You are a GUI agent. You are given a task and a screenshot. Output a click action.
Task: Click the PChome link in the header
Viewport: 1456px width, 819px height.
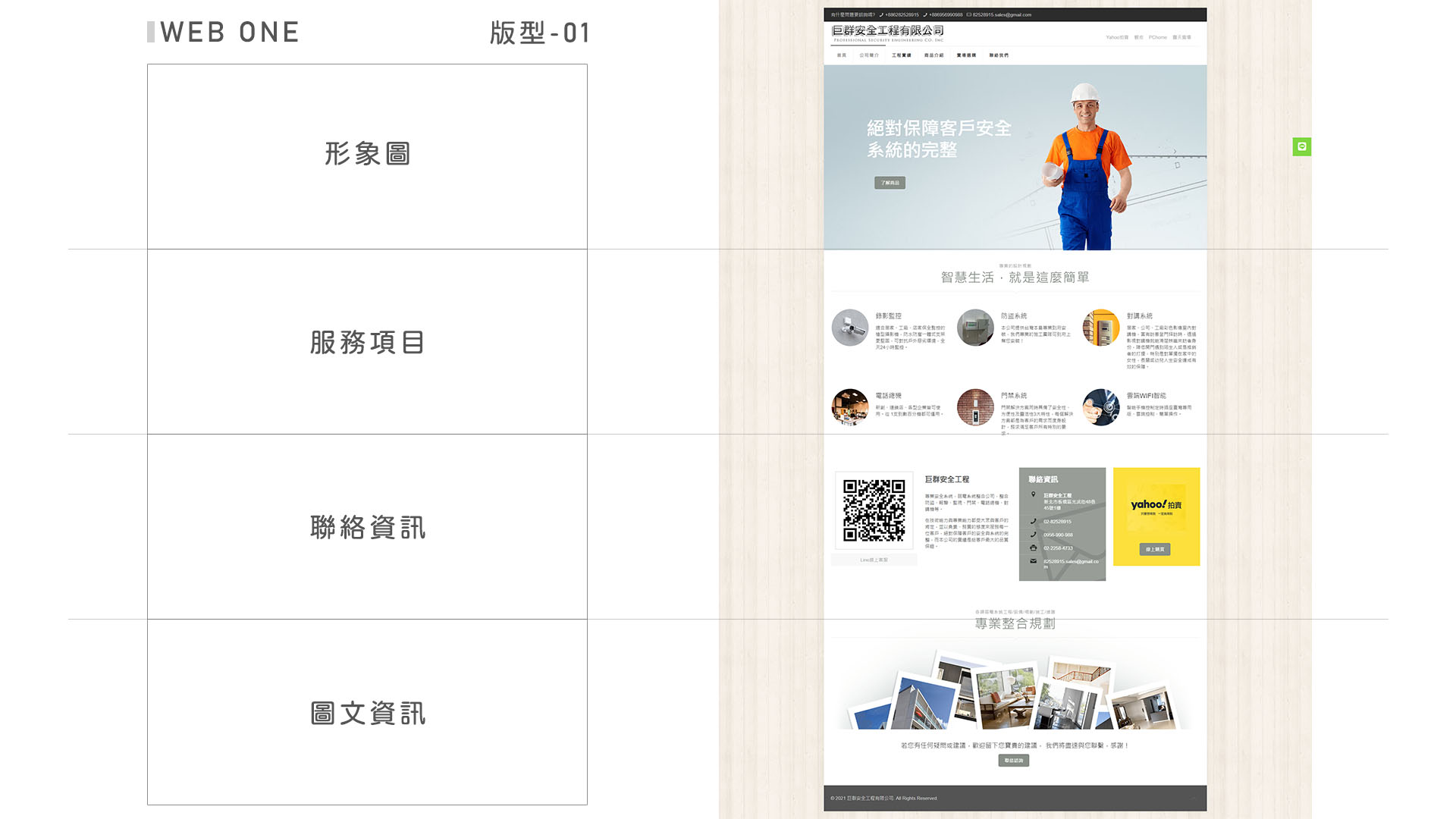click(1157, 37)
